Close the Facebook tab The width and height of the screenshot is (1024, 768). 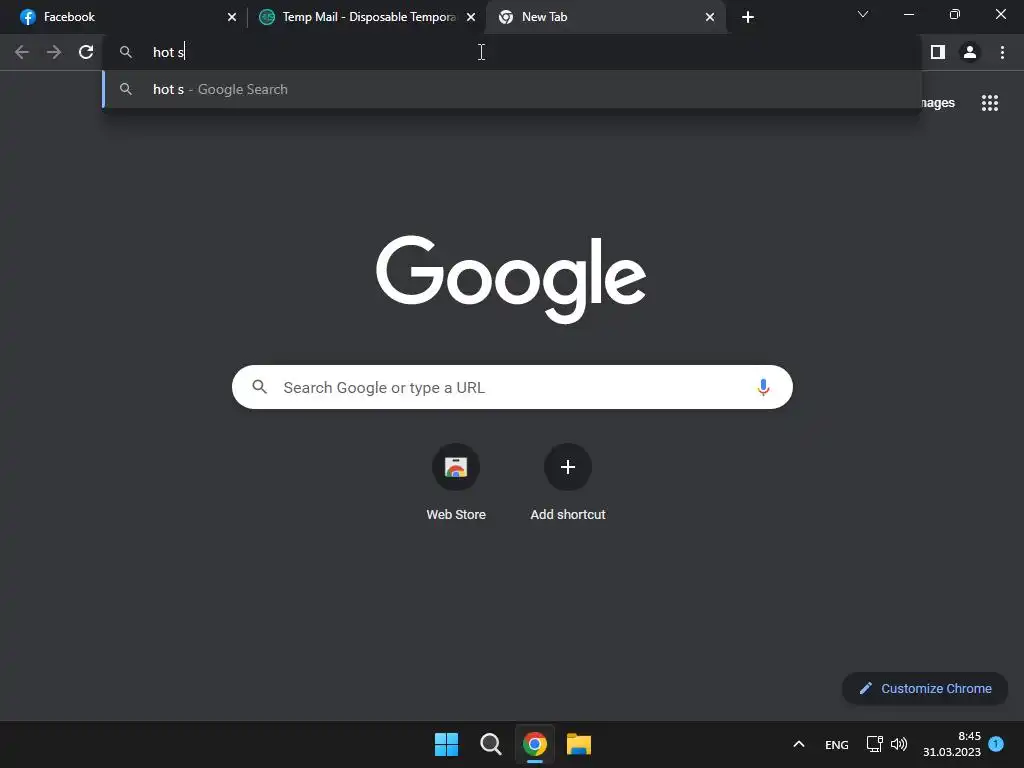click(x=232, y=17)
